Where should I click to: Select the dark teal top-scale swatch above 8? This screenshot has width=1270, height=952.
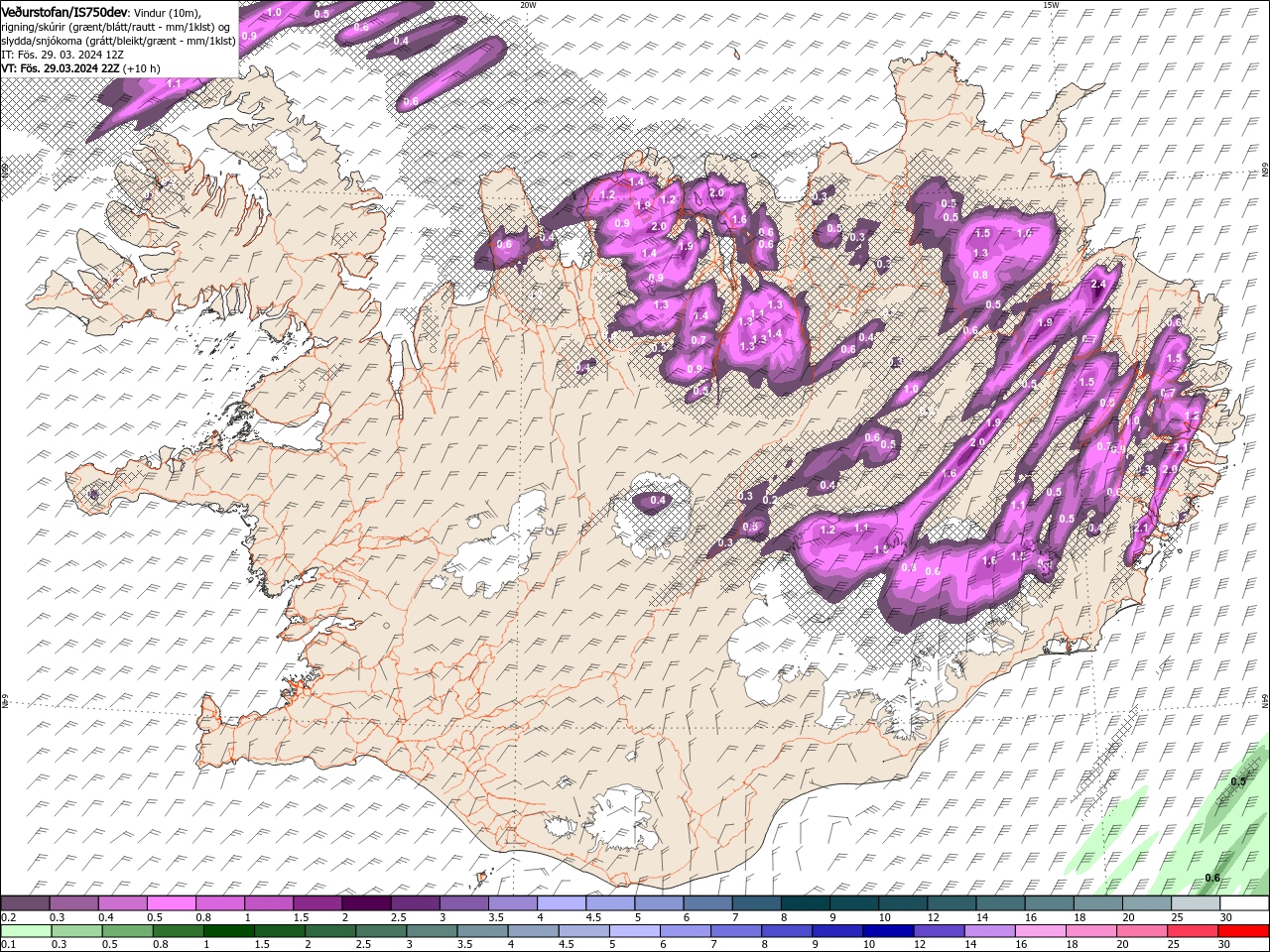[805, 903]
